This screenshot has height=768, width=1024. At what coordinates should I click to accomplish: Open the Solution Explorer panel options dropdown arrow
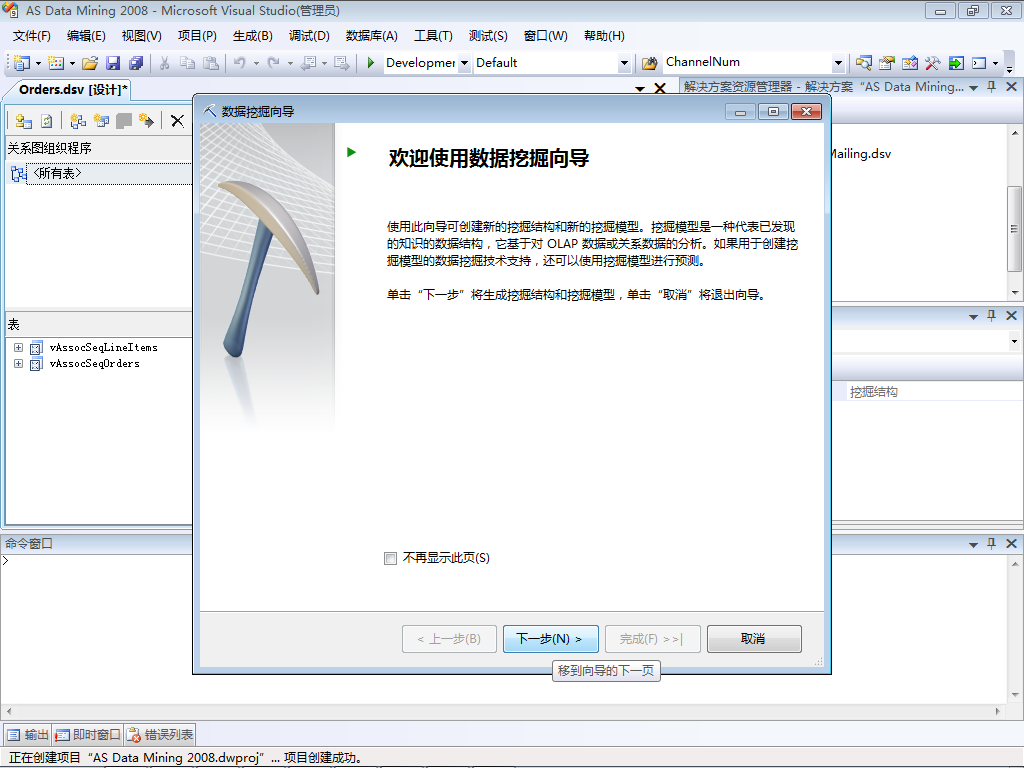973,88
